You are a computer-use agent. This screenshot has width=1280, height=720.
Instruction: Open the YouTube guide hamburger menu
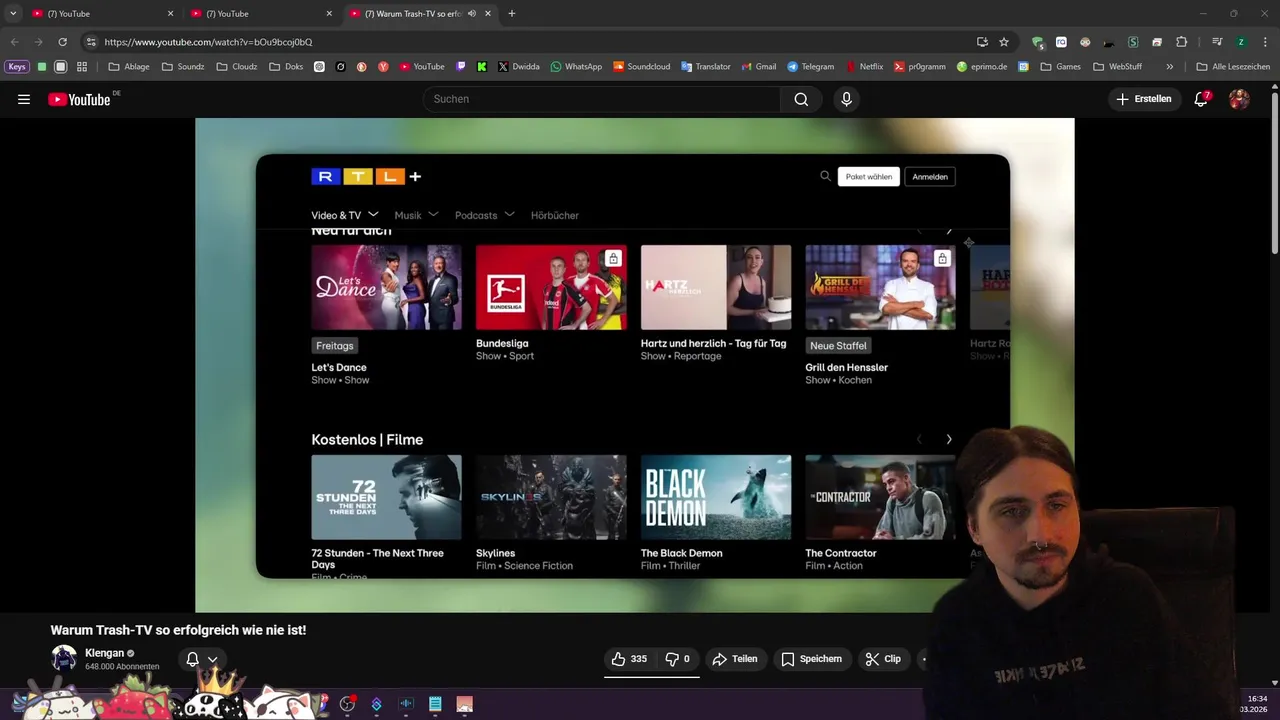point(24,99)
